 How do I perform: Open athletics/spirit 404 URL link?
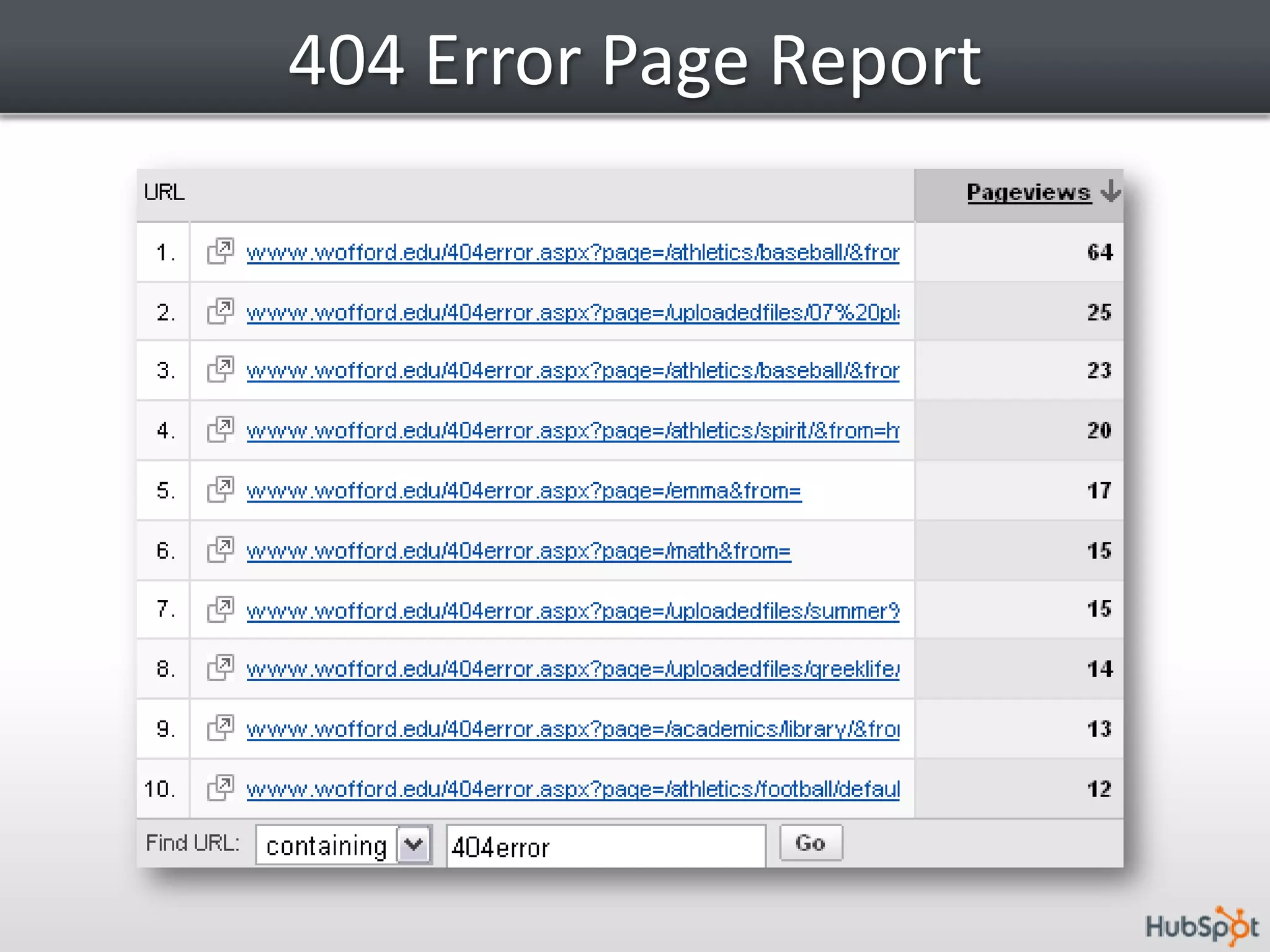coord(572,431)
